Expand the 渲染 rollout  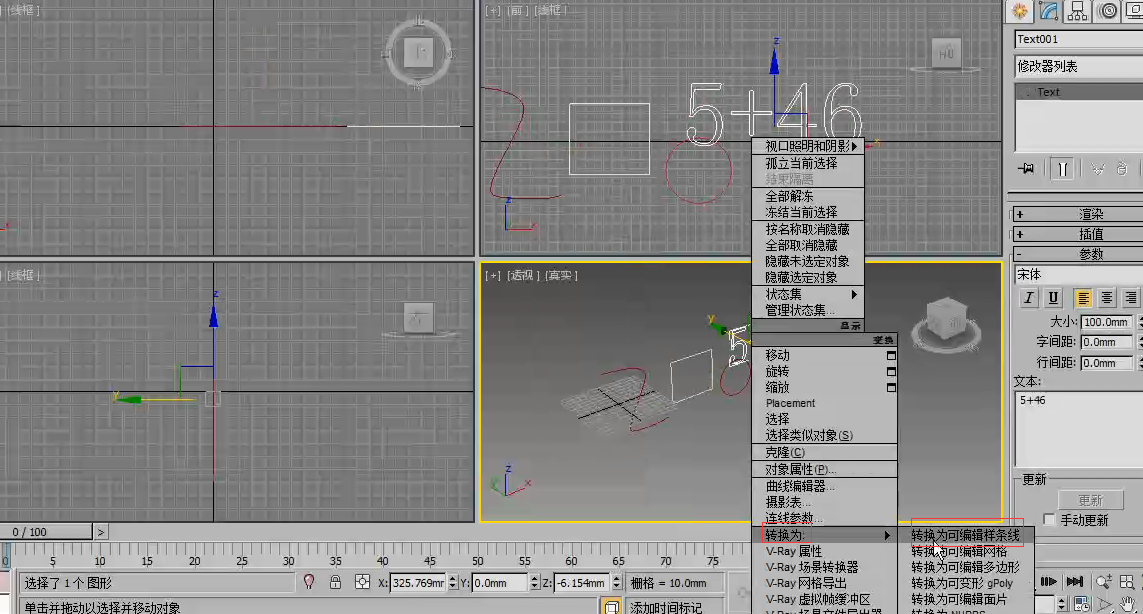click(x=1078, y=214)
